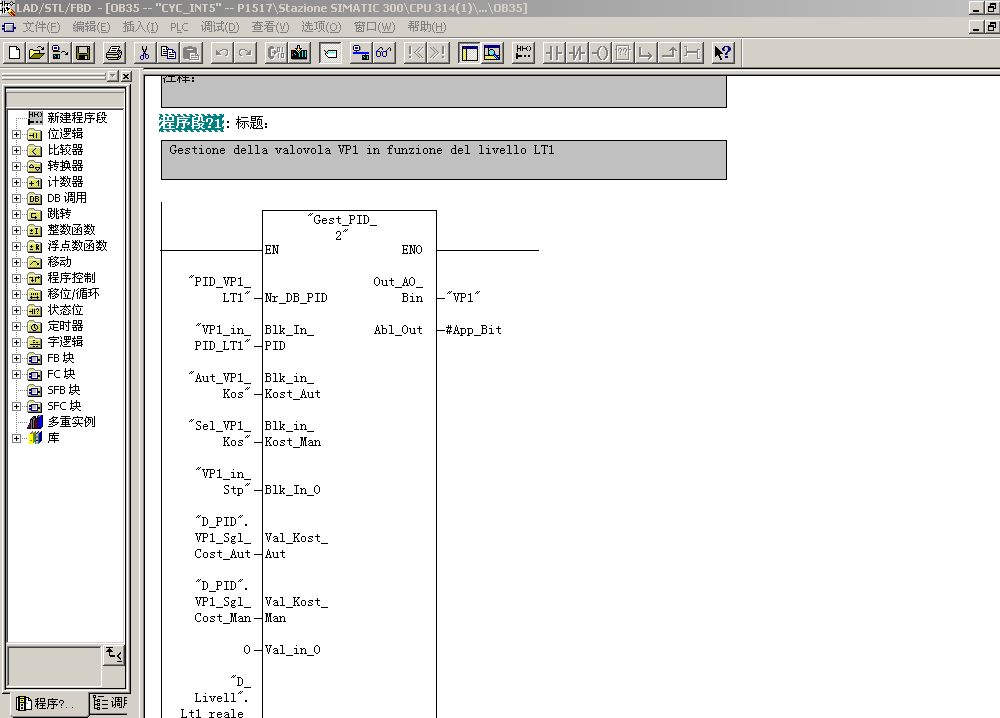
Task: Insert a normally open contact
Action: (x=554, y=53)
